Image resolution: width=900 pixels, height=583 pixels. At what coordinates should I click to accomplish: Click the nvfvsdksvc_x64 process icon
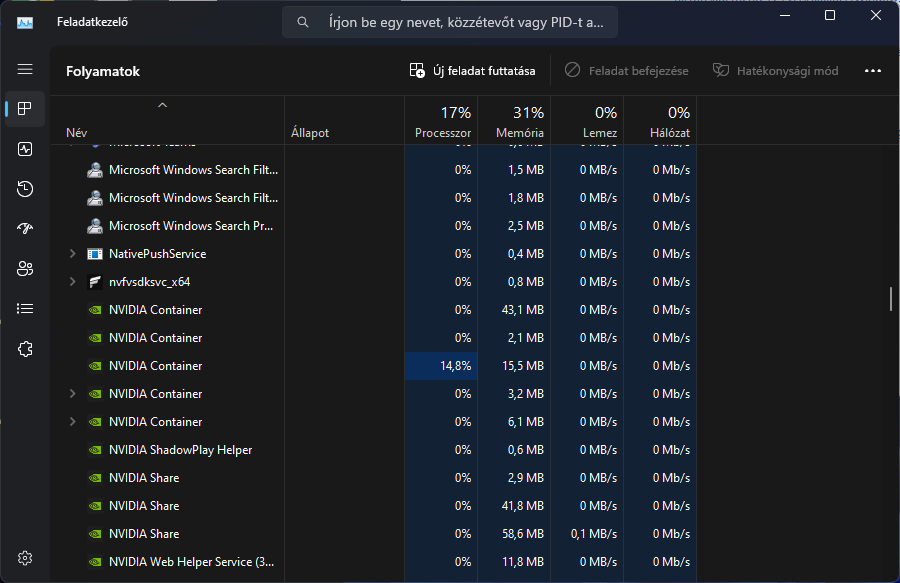[95, 282]
